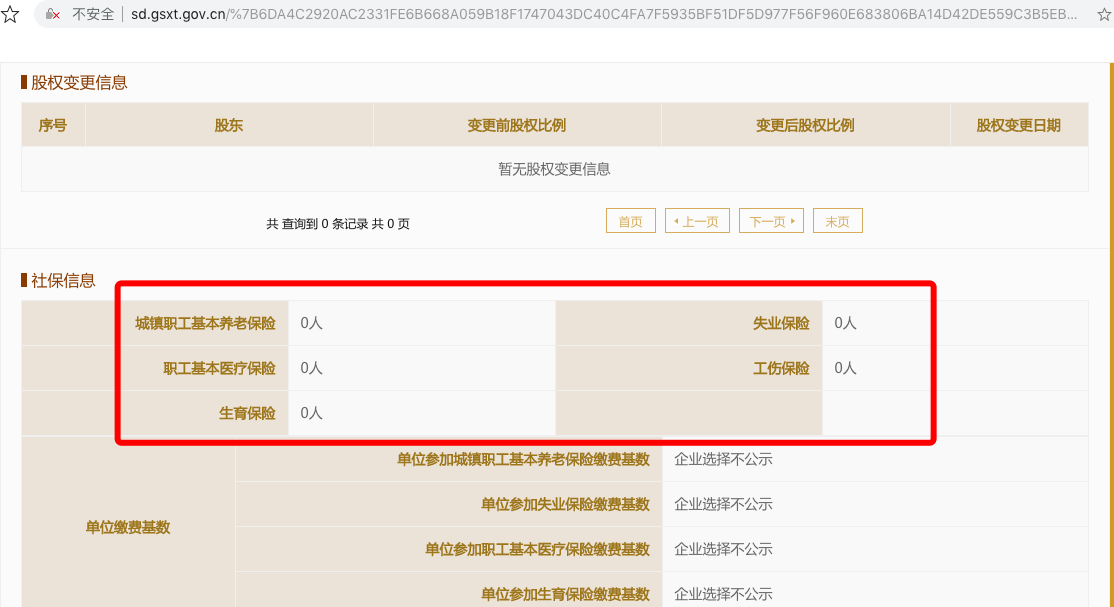Click 企业选择不公示 for 生育保险缴费基数

[x=723, y=593]
